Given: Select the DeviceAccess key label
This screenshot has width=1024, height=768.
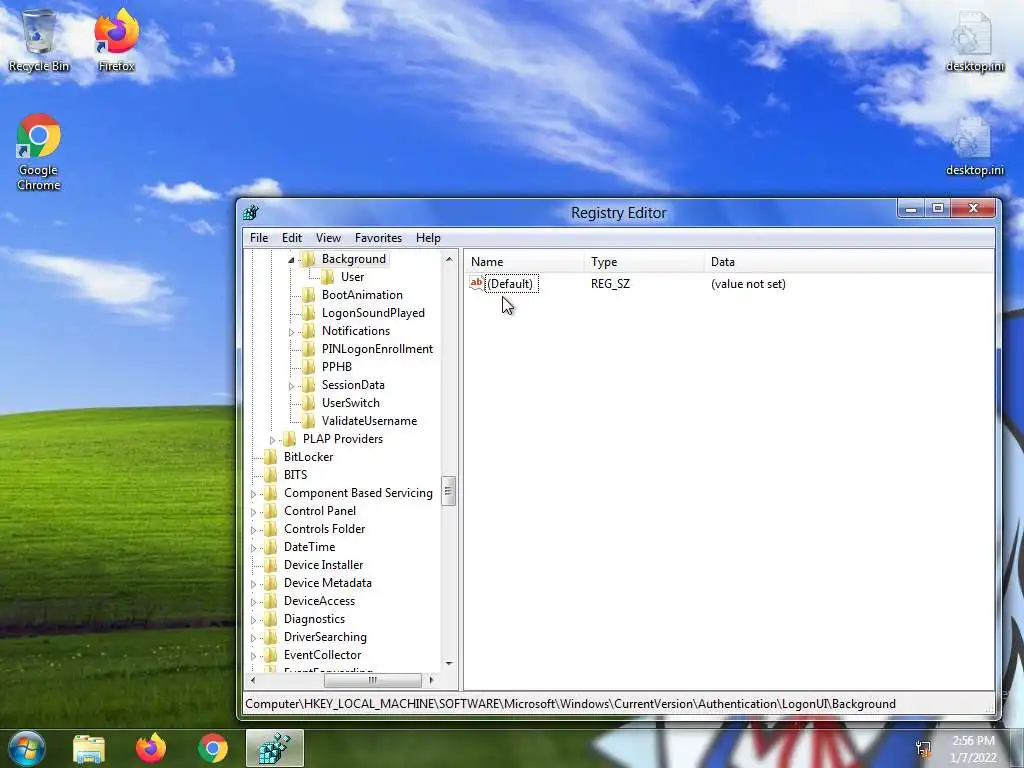Looking at the screenshot, I should pyautogui.click(x=319, y=601).
